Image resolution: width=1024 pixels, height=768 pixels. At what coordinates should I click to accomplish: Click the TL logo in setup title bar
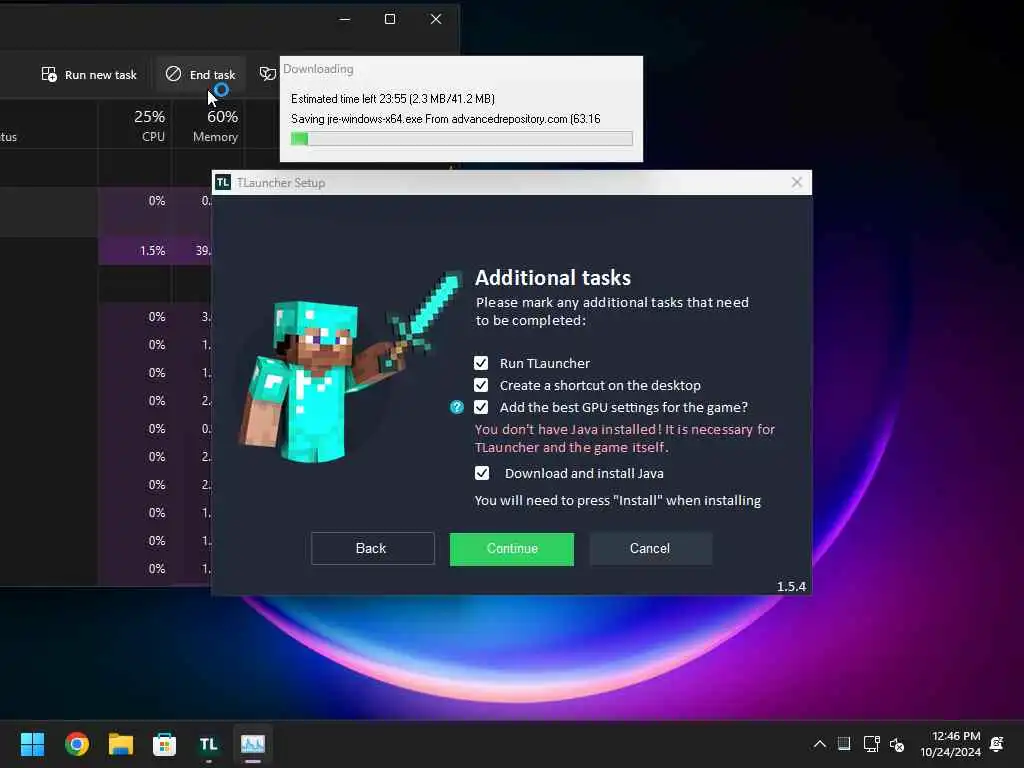click(x=223, y=182)
